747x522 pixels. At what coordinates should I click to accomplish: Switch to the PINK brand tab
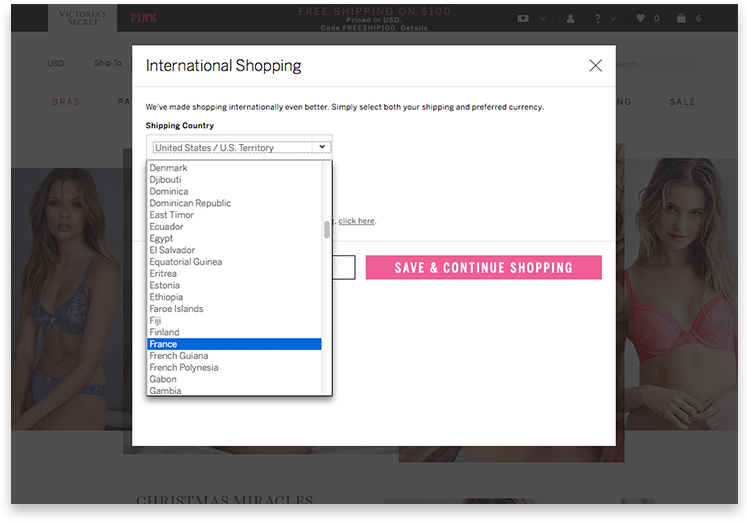tap(143, 18)
